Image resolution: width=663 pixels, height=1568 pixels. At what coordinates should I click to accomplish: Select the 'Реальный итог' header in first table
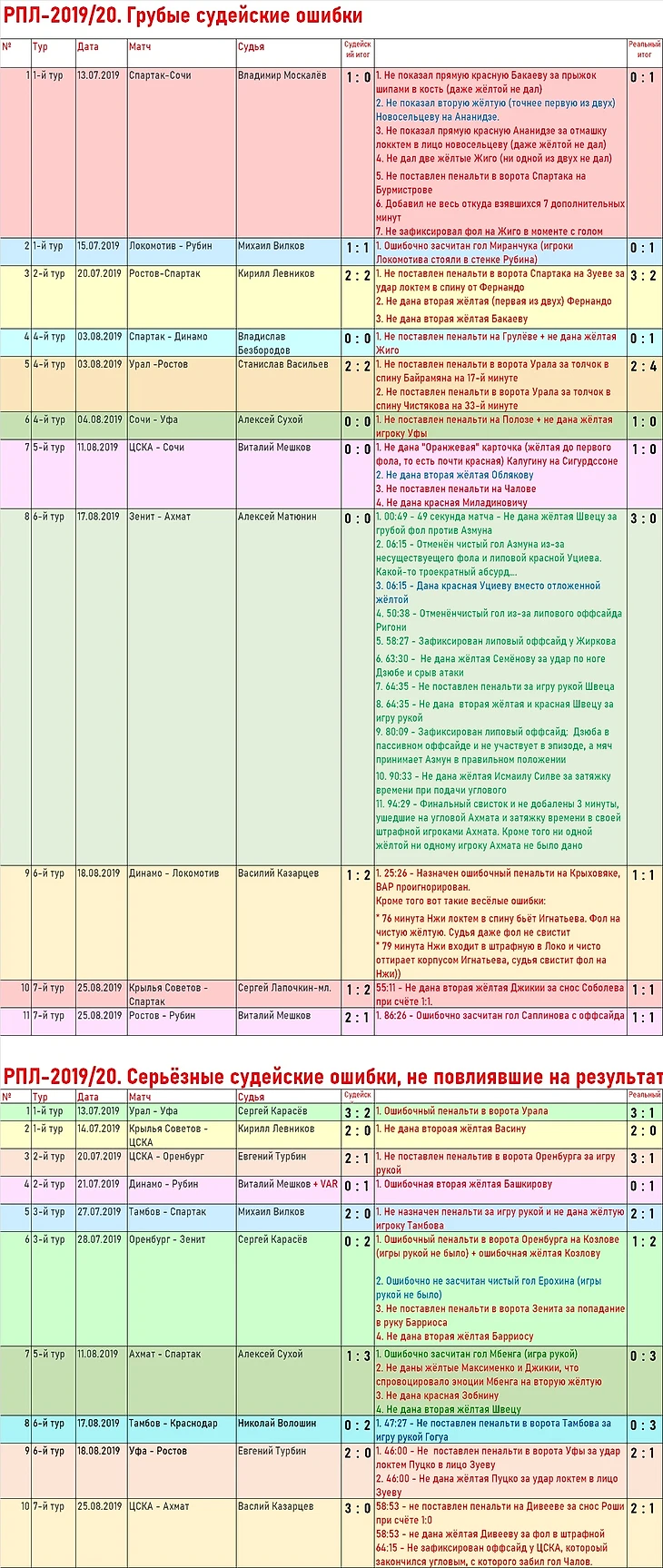pos(644,53)
